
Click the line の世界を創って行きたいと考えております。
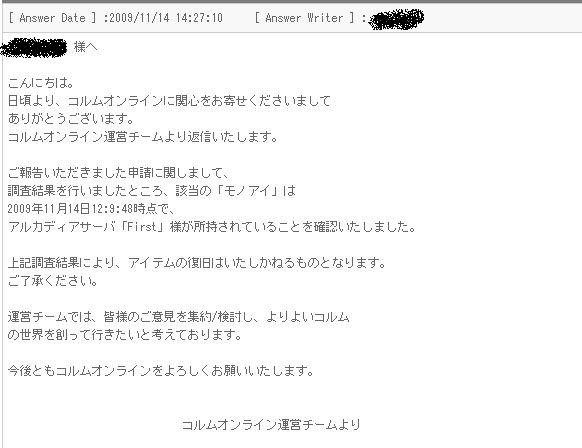pyautogui.click(x=125, y=335)
